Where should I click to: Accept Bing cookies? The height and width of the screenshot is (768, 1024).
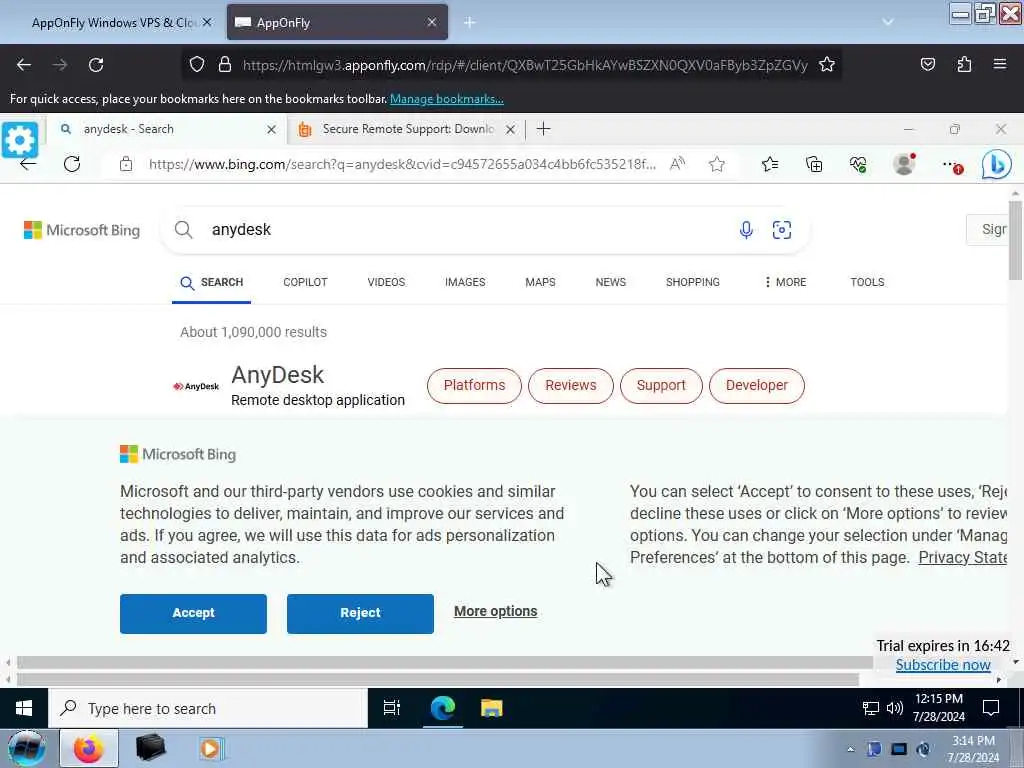pos(193,613)
